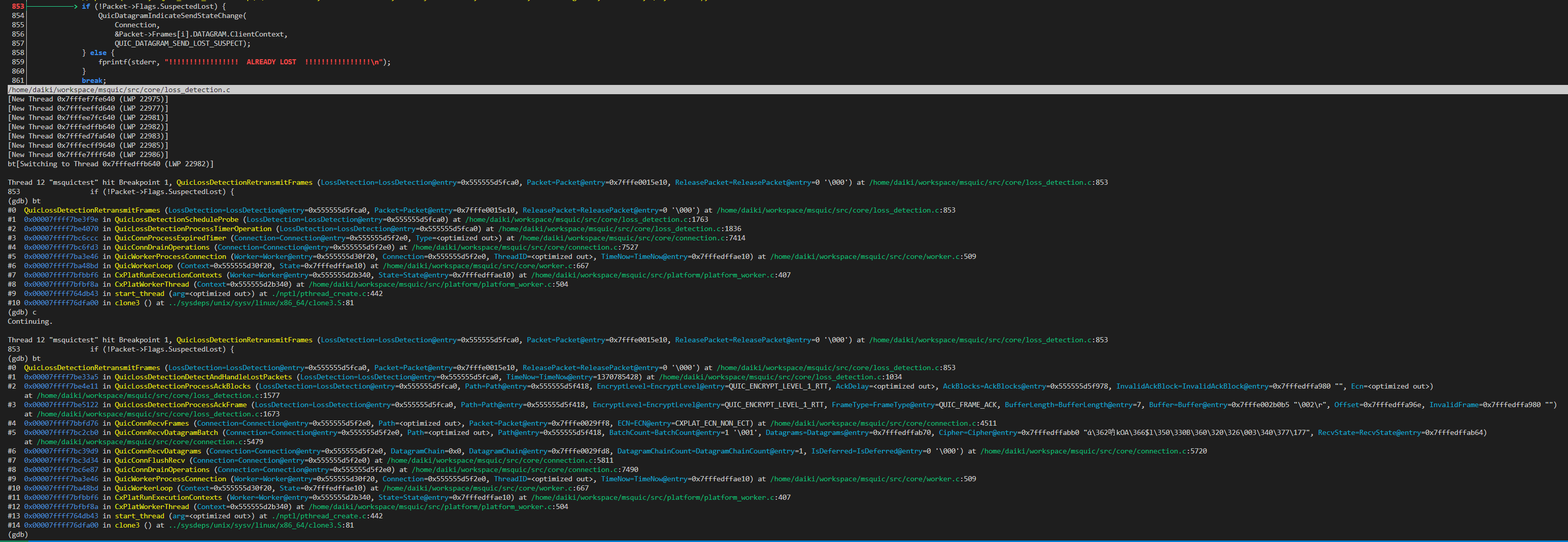Click the (gdb) prompt input line
Viewport: 1568px width, 542px height.
point(17,535)
